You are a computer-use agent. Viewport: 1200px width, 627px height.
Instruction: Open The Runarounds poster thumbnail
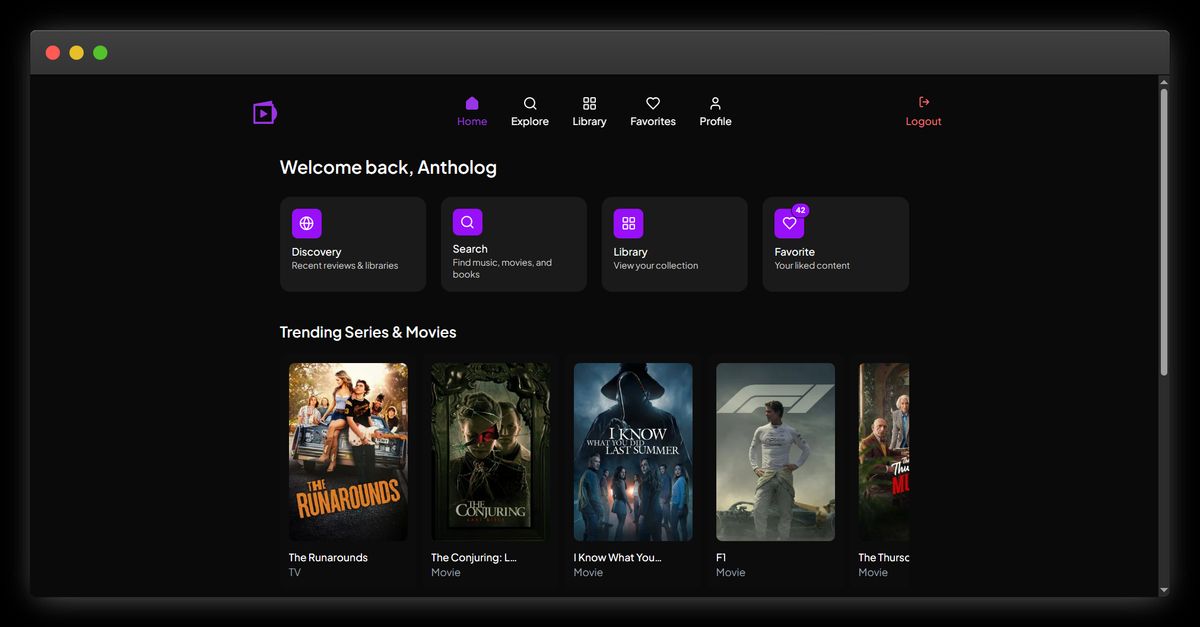pos(348,451)
